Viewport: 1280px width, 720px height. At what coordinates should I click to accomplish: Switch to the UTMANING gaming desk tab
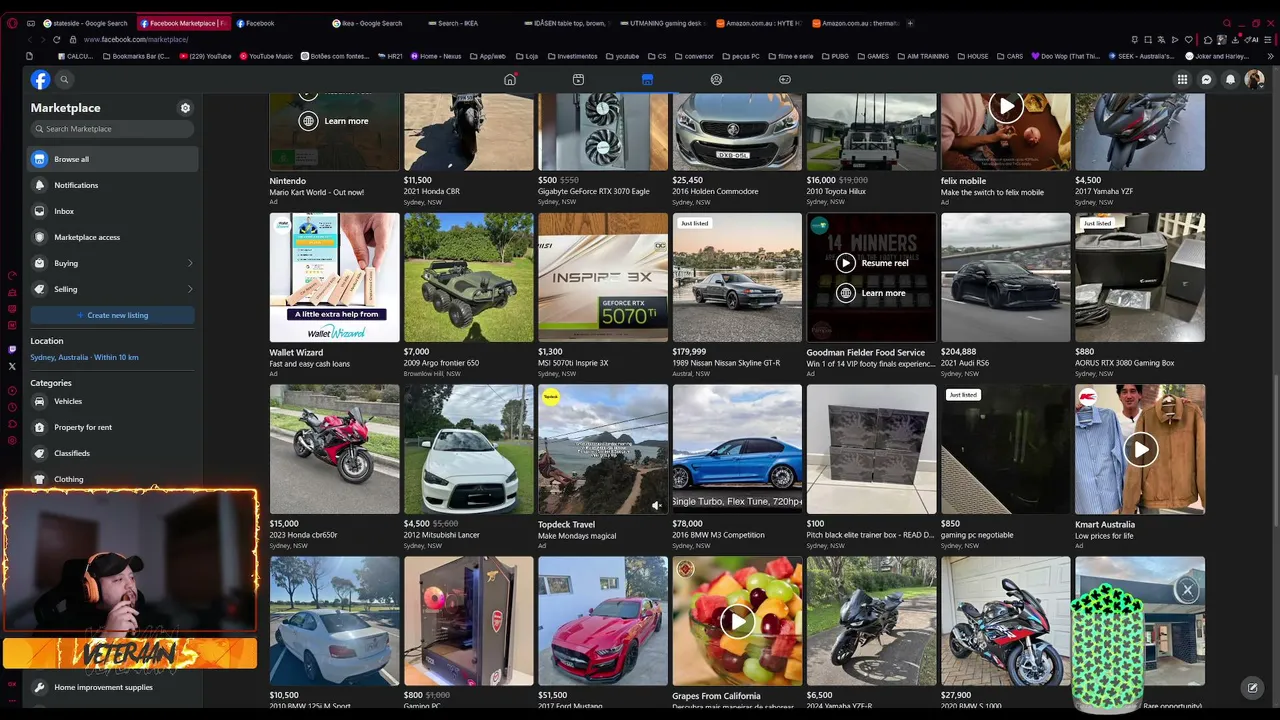click(662, 23)
